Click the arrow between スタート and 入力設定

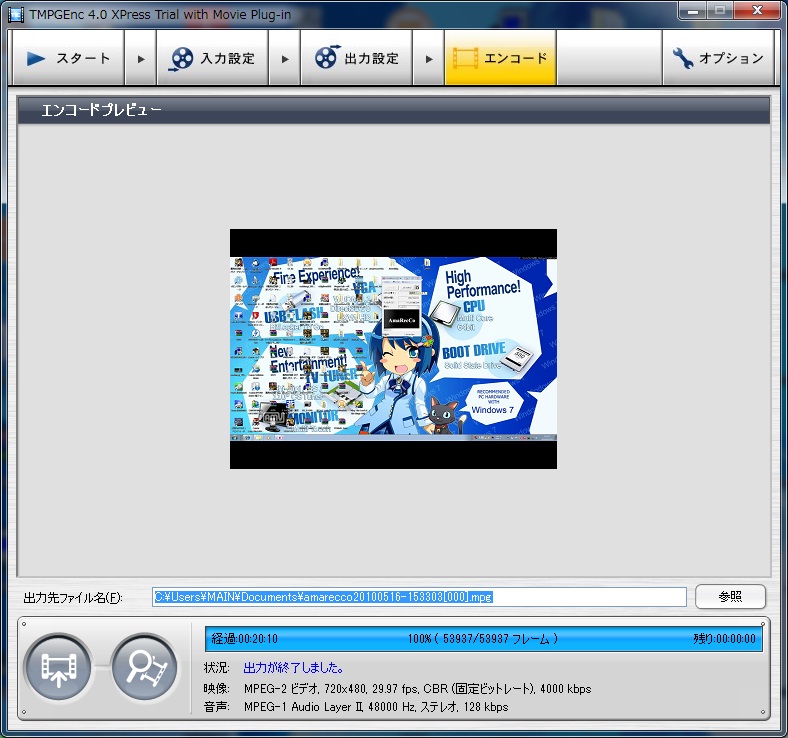(141, 59)
